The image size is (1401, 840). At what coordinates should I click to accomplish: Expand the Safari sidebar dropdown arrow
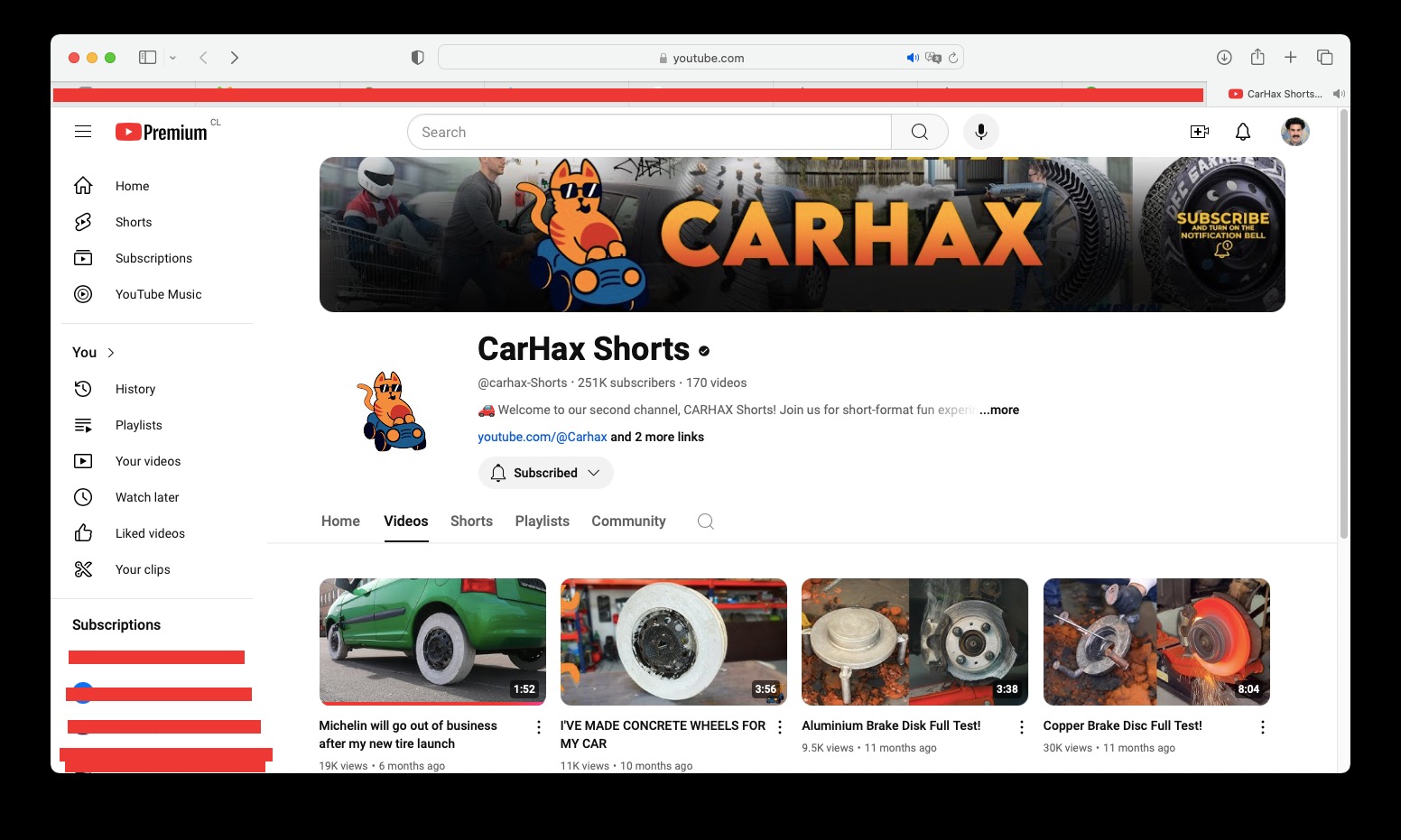pyautogui.click(x=172, y=58)
